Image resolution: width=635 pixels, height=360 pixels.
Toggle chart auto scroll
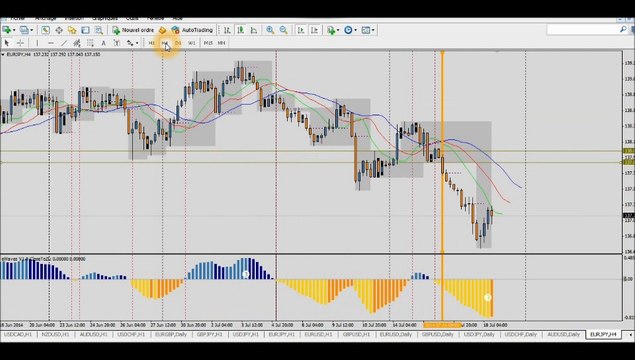pos(301,30)
